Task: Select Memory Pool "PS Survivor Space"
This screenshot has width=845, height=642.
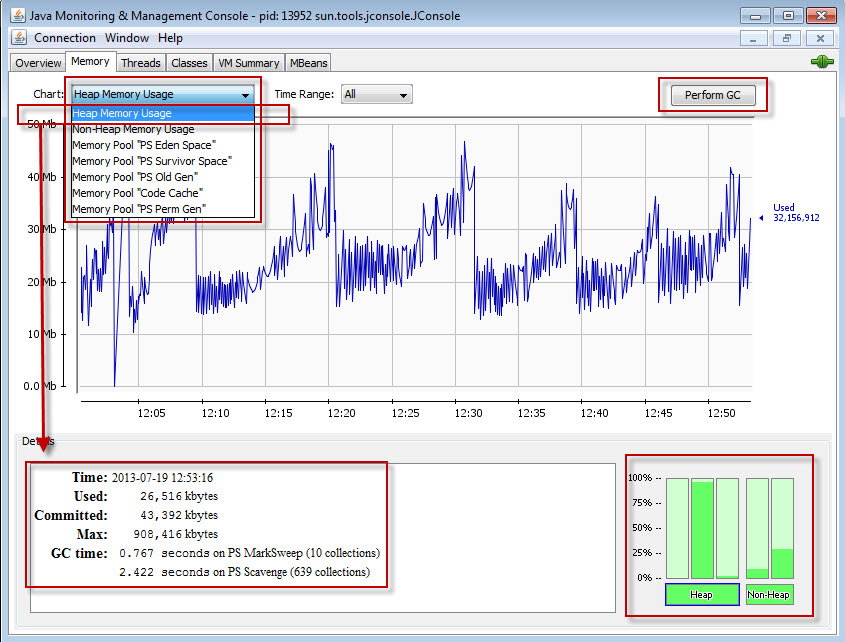Action: pyautogui.click(x=162, y=161)
